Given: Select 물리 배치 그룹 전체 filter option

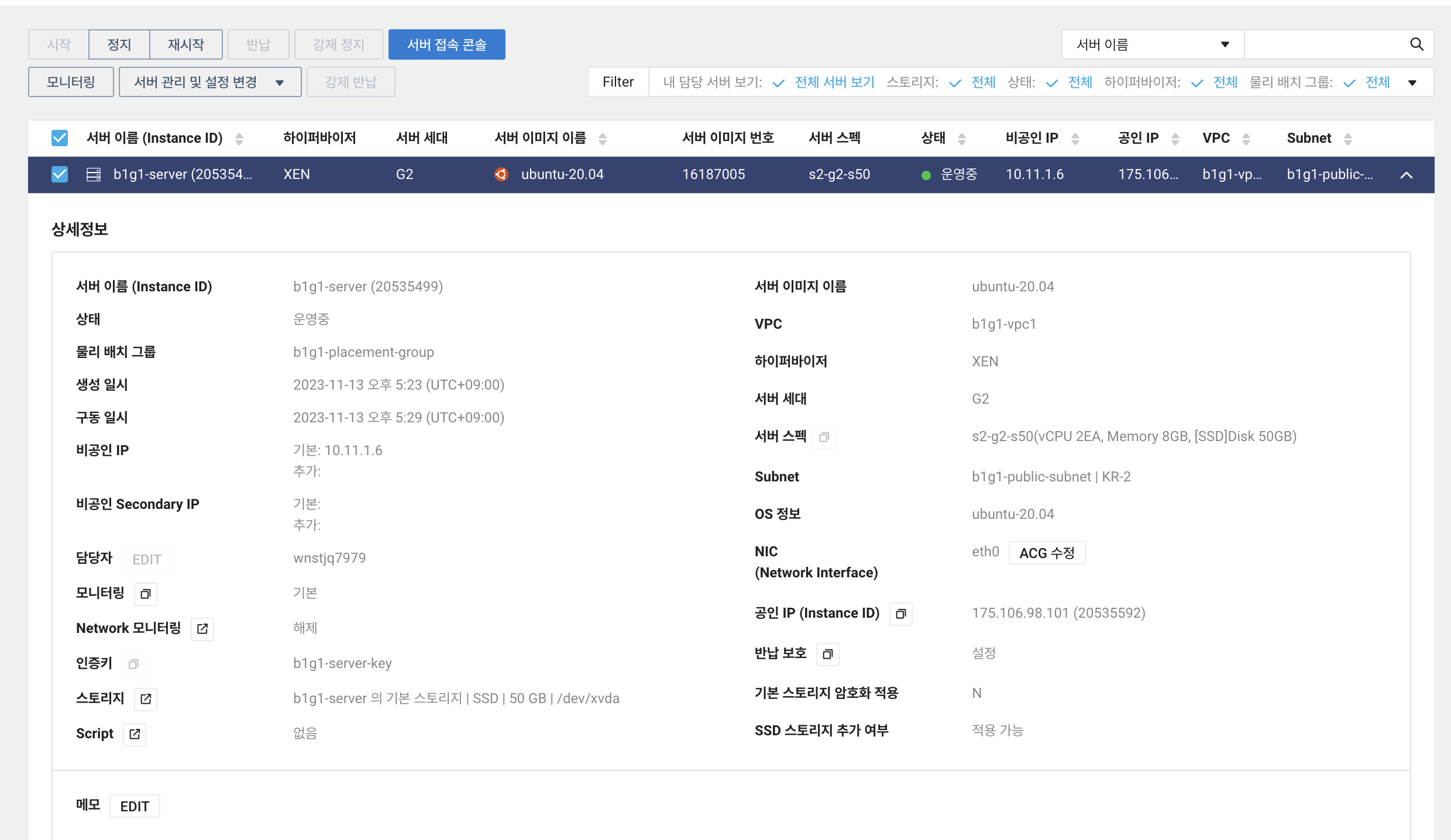Looking at the screenshot, I should [1378, 82].
